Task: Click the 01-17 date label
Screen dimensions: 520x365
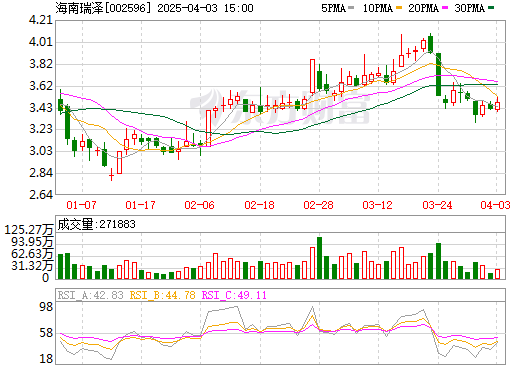Action: (140, 205)
